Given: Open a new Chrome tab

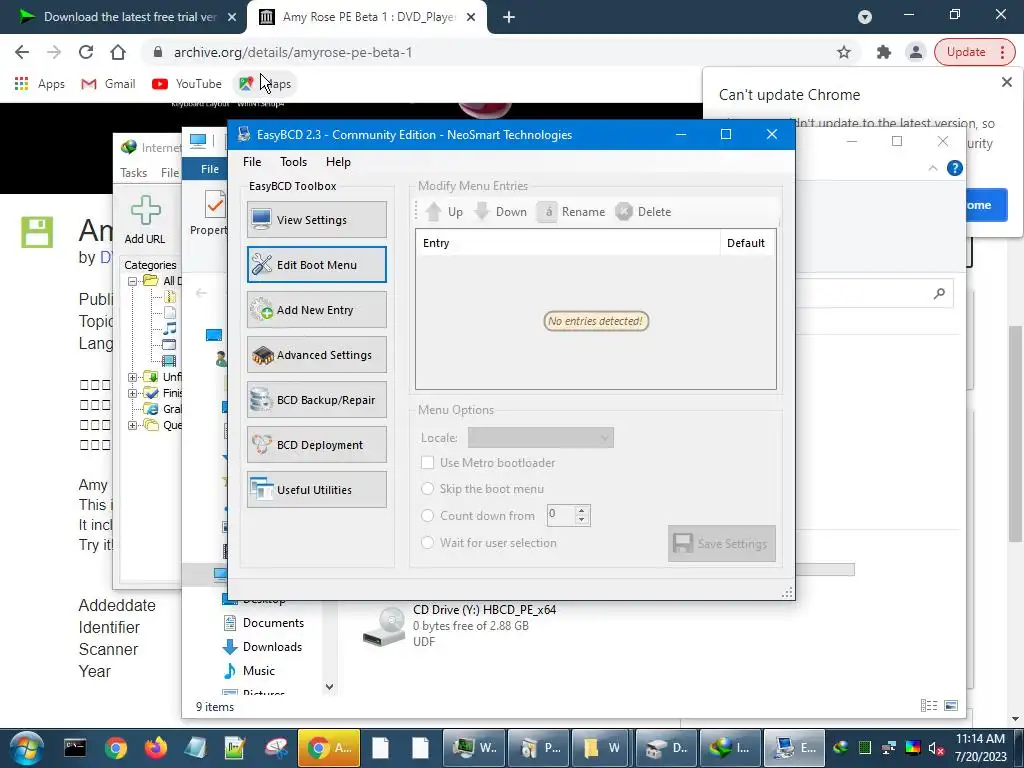Looking at the screenshot, I should point(509,17).
